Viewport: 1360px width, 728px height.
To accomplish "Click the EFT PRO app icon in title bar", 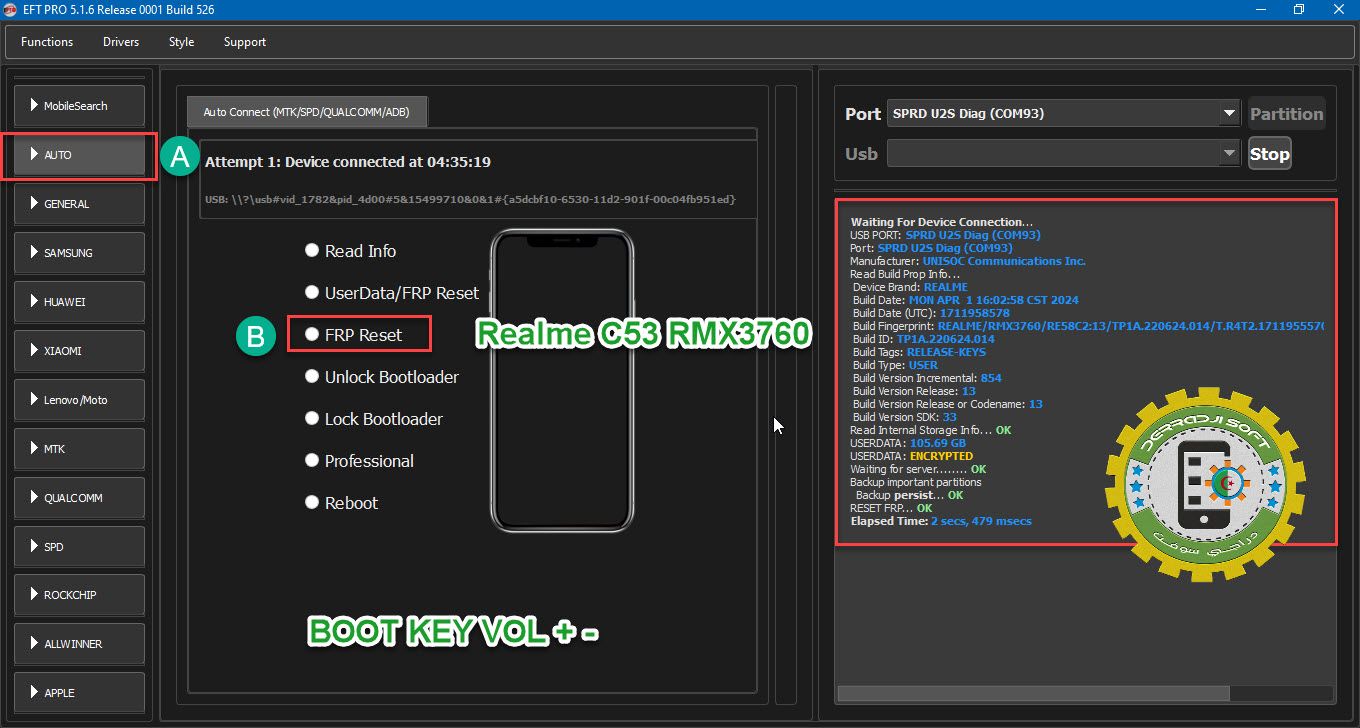I will (x=12, y=10).
